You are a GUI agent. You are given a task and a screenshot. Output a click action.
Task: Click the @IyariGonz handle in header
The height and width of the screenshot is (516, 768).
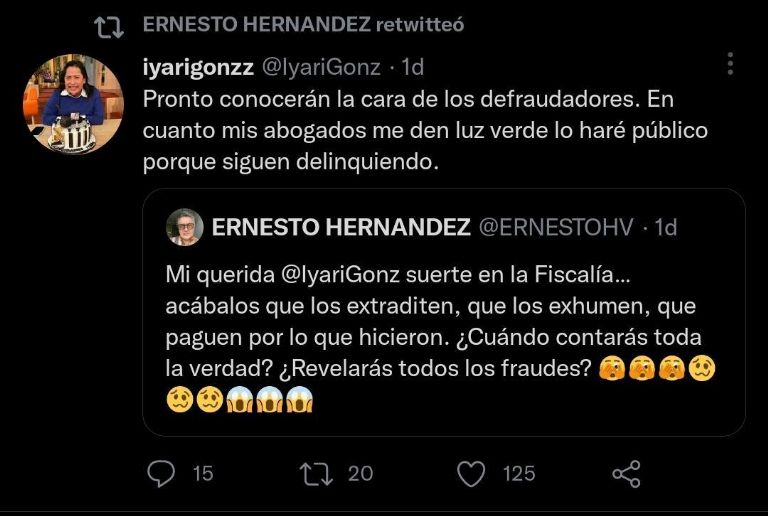pyautogui.click(x=321, y=67)
